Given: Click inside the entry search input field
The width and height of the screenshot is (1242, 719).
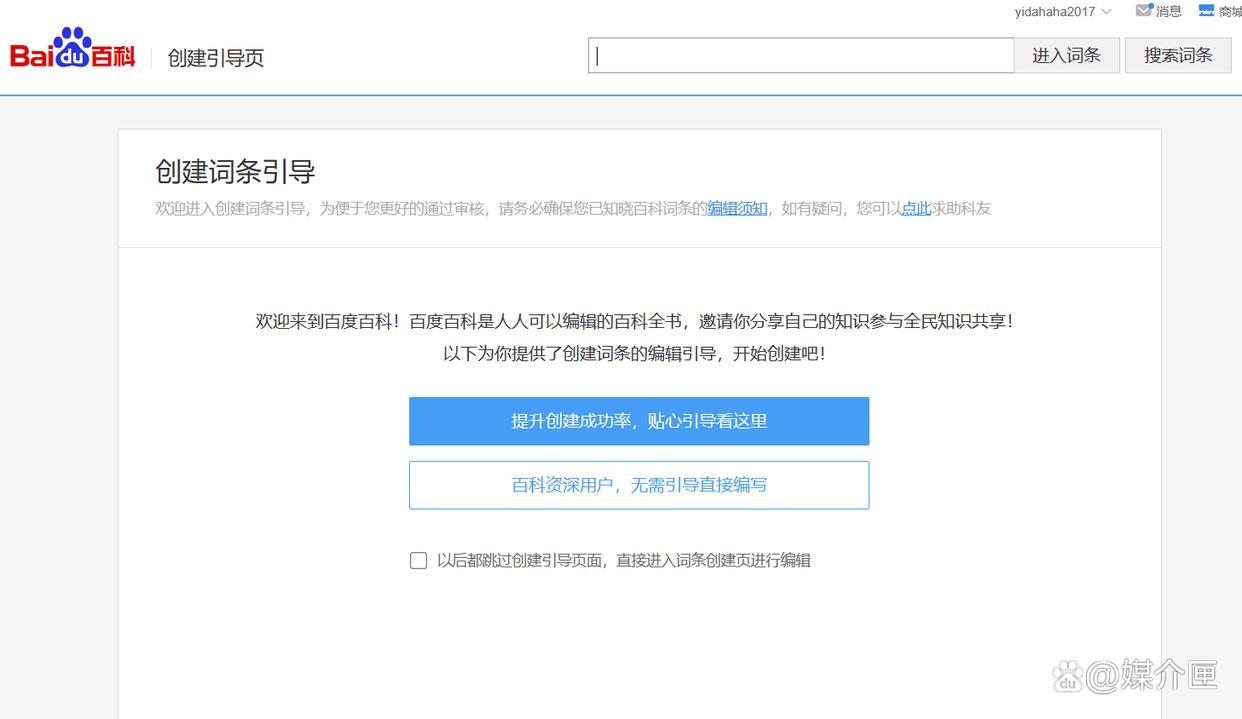Looking at the screenshot, I should [800, 55].
